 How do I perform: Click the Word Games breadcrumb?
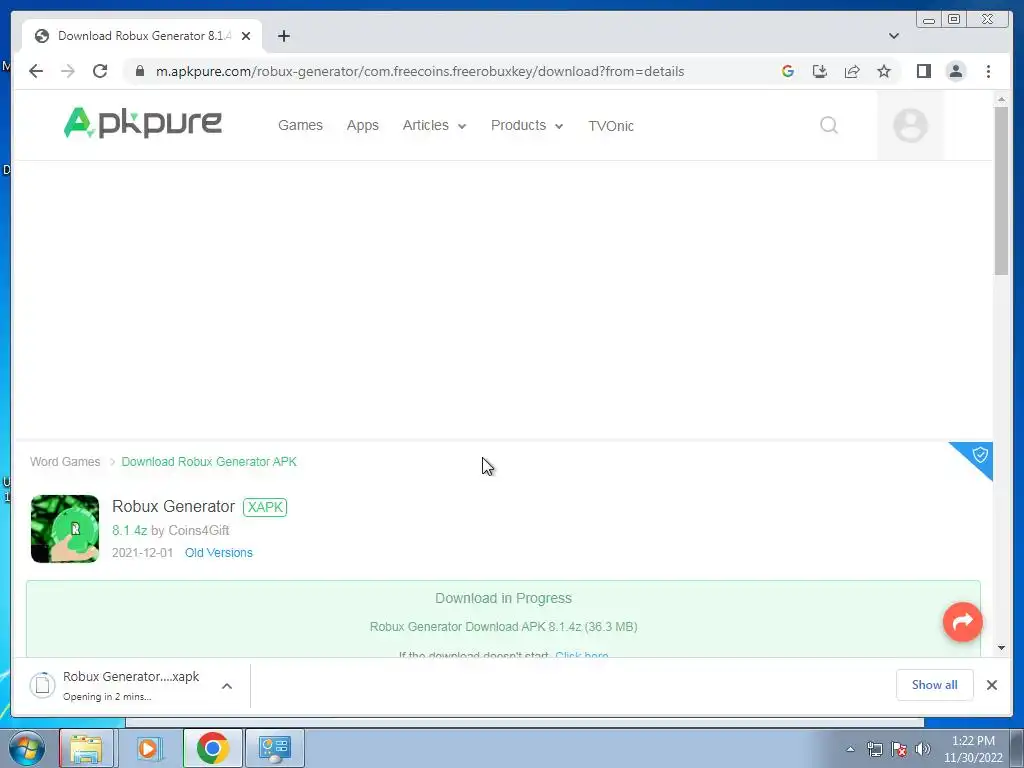[x=65, y=462]
